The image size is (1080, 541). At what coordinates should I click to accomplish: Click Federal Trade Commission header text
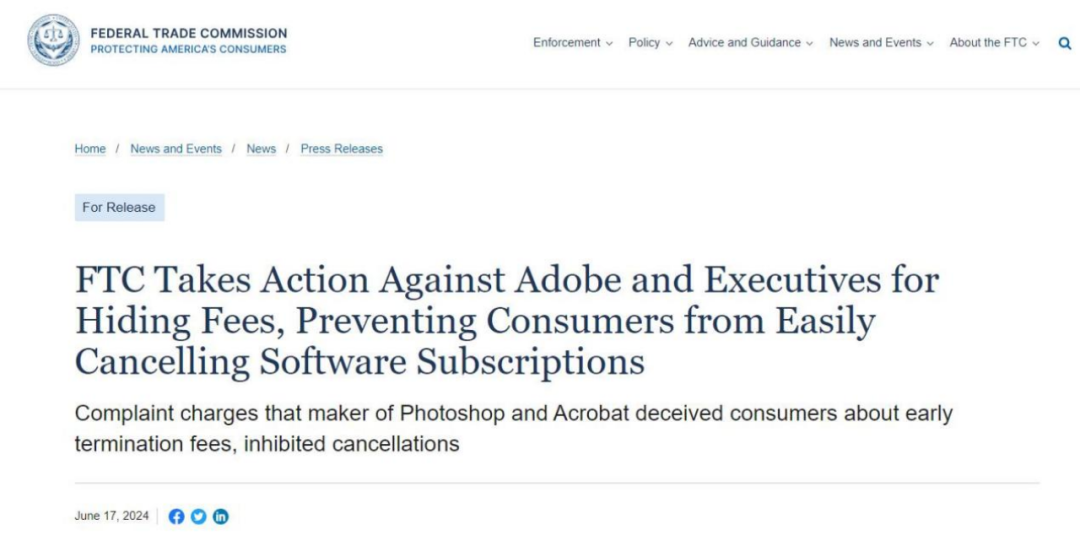coord(188,33)
